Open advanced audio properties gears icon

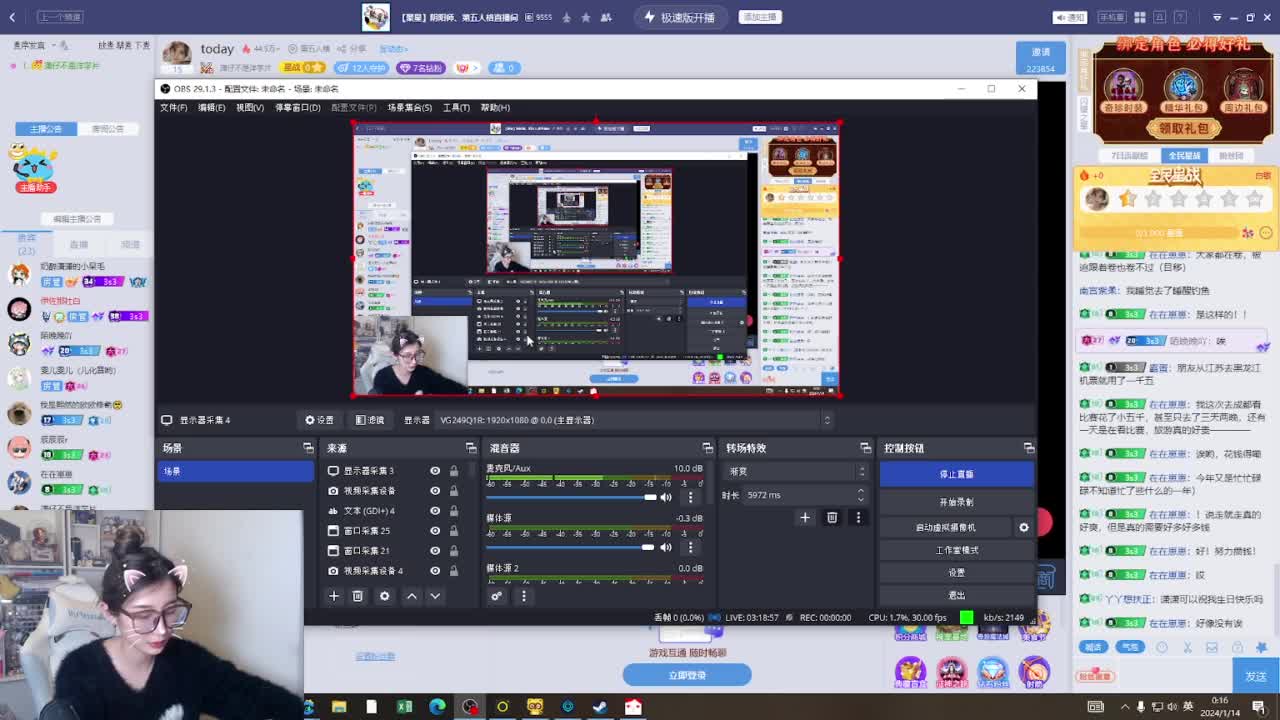coord(496,596)
